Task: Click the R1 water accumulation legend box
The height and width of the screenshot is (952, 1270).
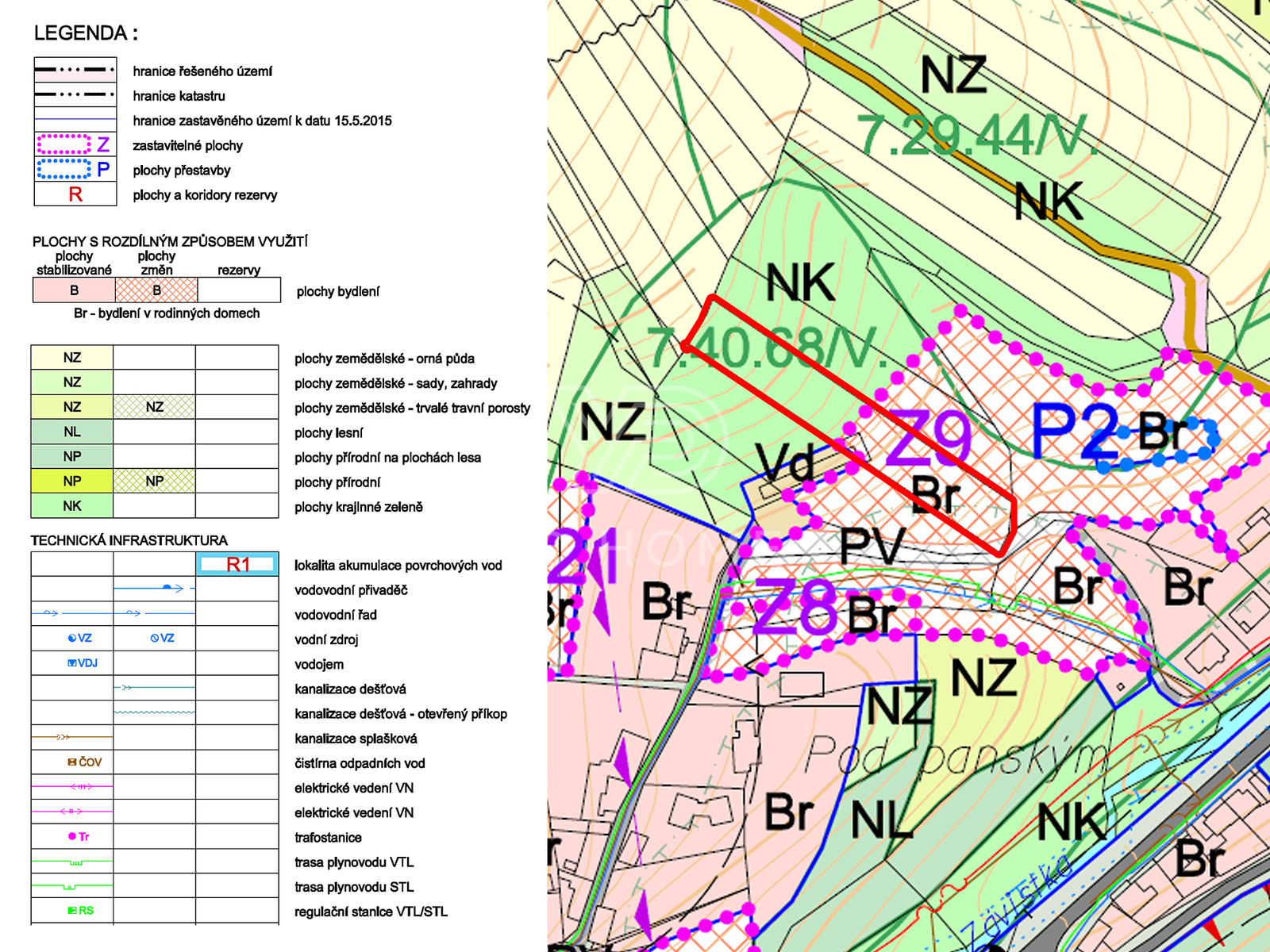Action: pyautogui.click(x=237, y=564)
